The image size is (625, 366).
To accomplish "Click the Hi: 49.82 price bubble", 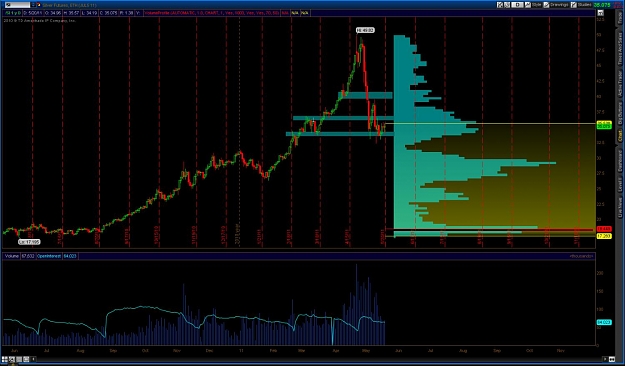I will (x=365, y=30).
